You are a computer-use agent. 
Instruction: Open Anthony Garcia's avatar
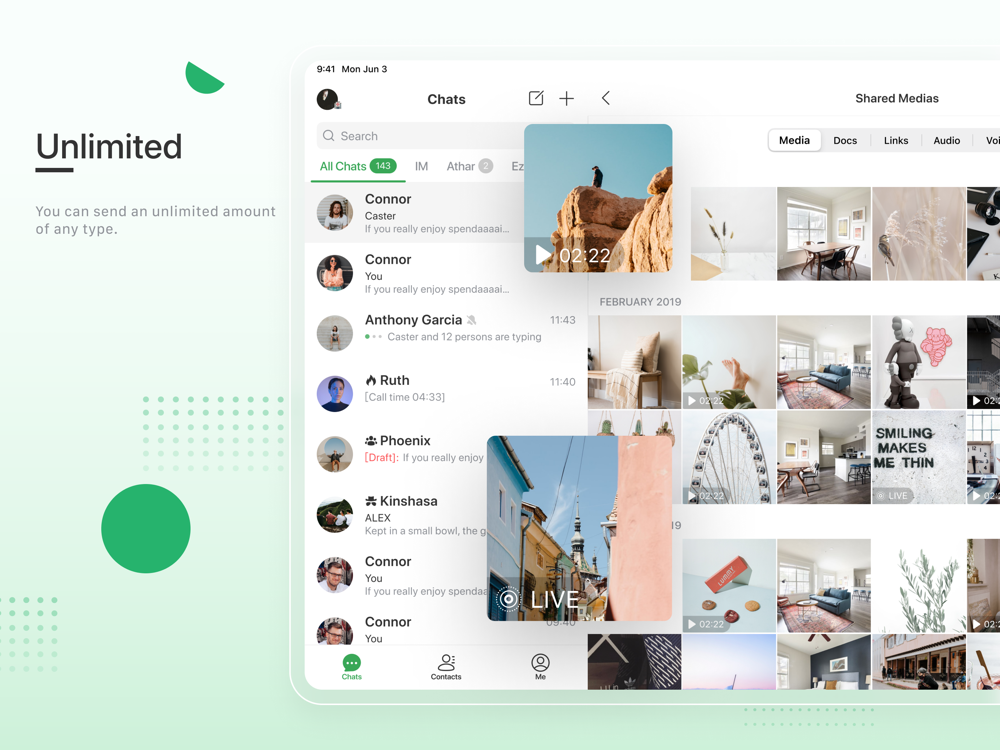click(335, 333)
